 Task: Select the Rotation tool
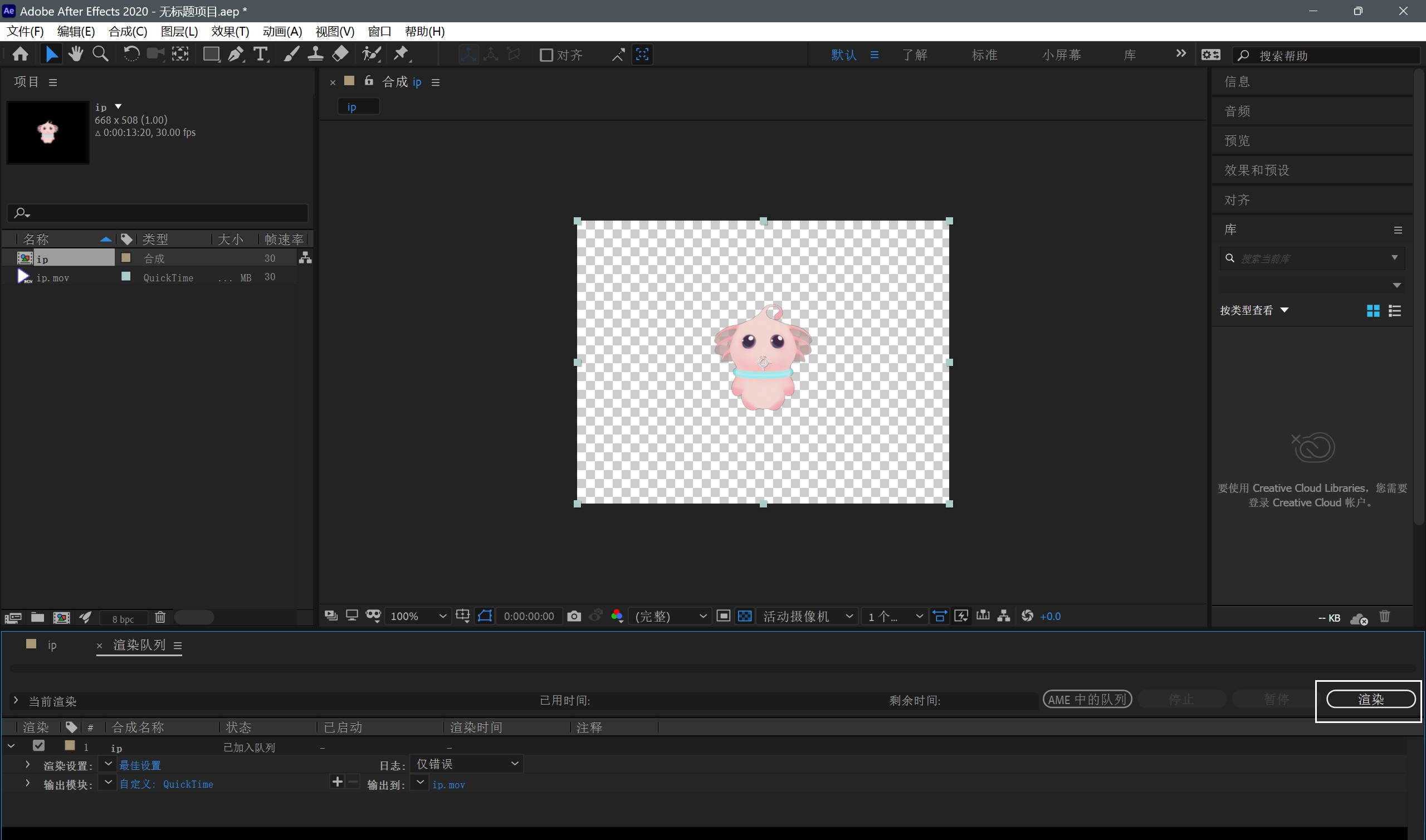point(131,55)
